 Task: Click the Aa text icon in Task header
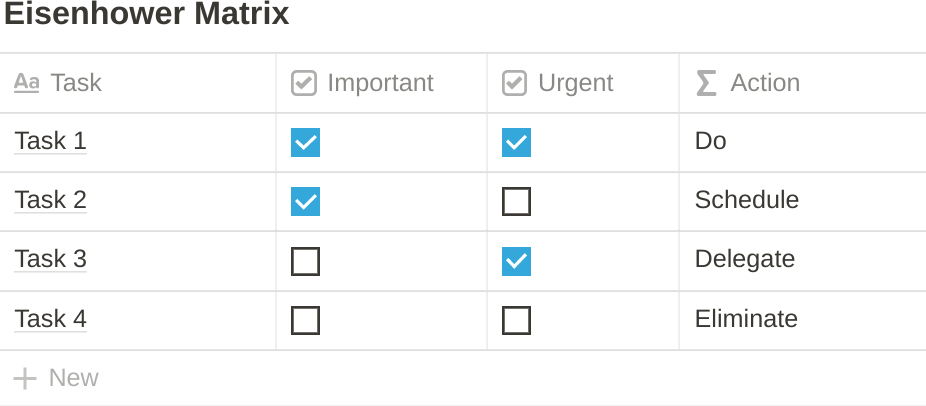(27, 83)
